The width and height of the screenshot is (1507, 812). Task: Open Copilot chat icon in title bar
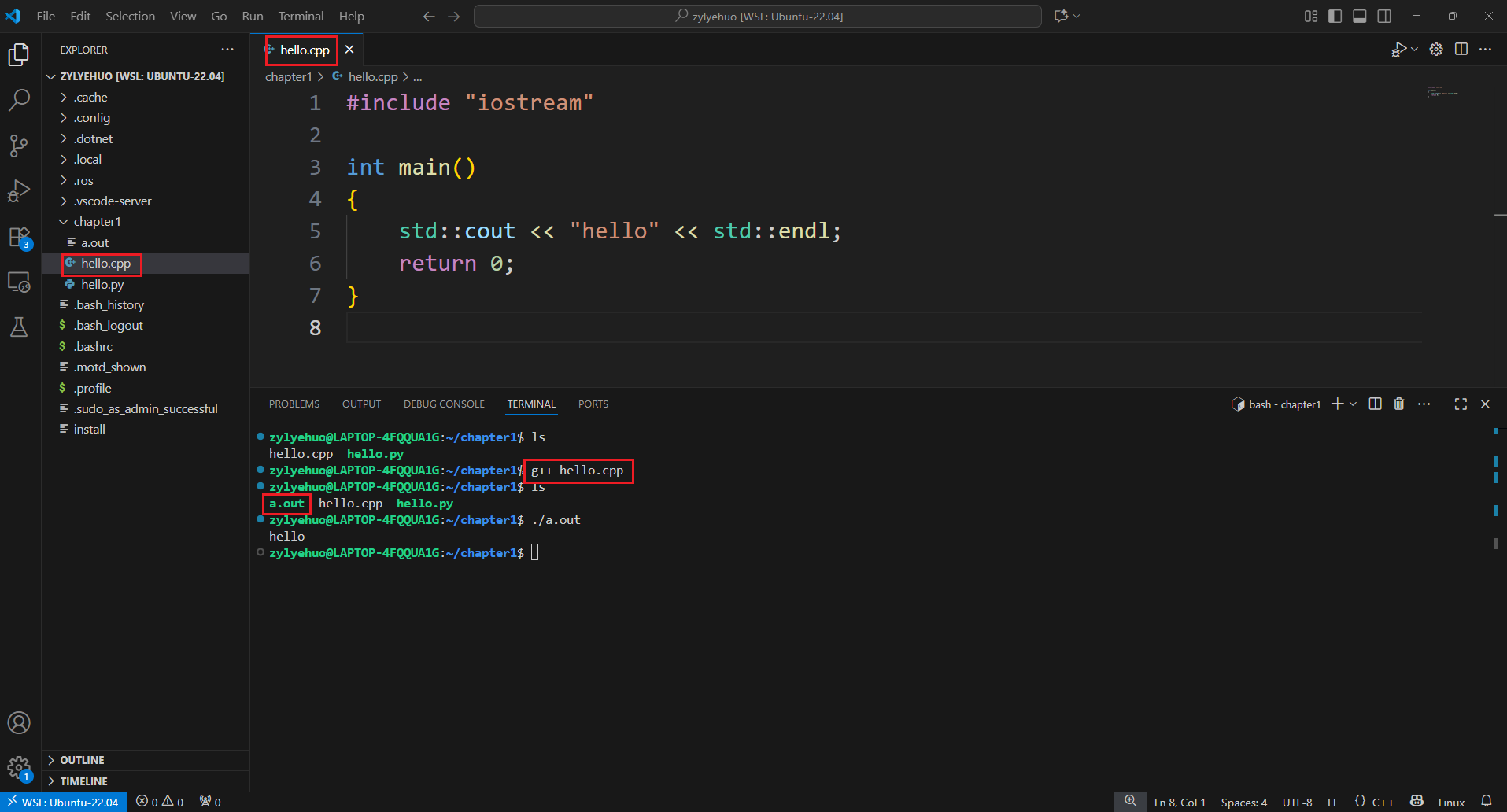[1062, 16]
